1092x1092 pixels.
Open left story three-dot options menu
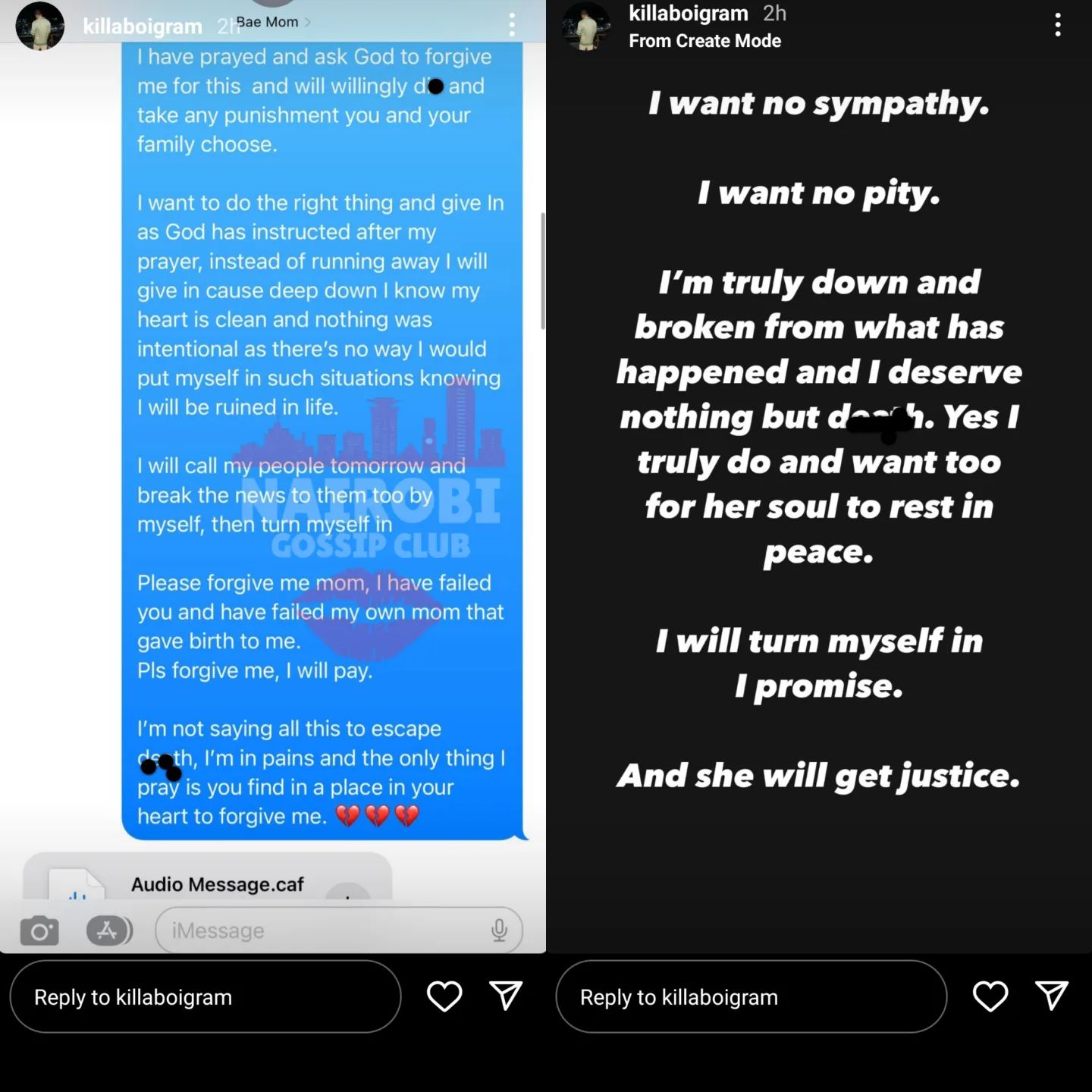coord(512,25)
